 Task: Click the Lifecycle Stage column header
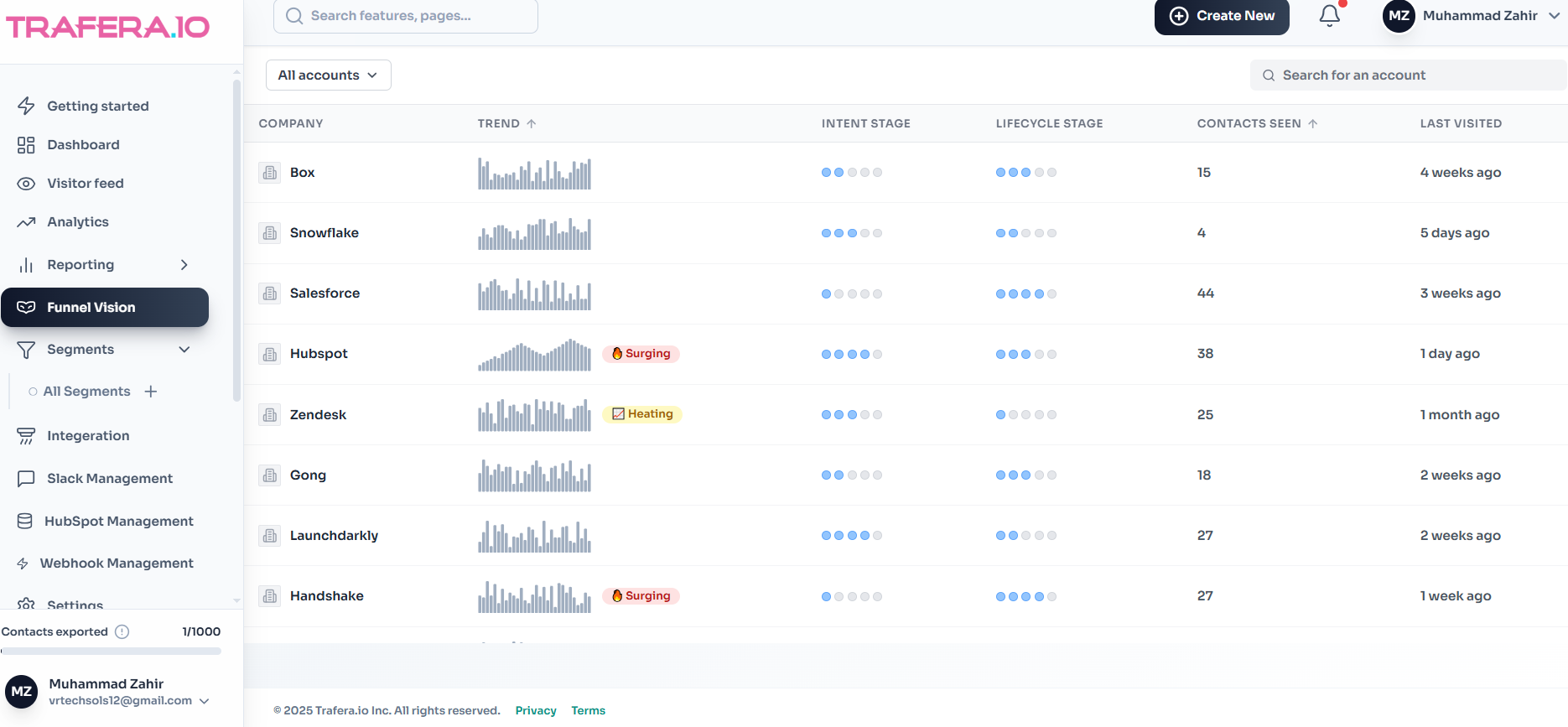tap(1050, 123)
